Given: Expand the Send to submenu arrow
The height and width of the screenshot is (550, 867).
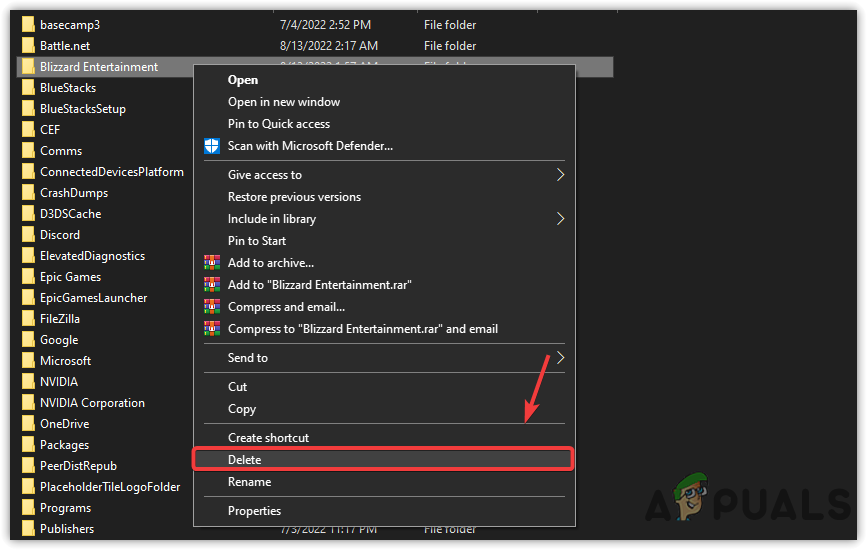Looking at the screenshot, I should tap(560, 358).
